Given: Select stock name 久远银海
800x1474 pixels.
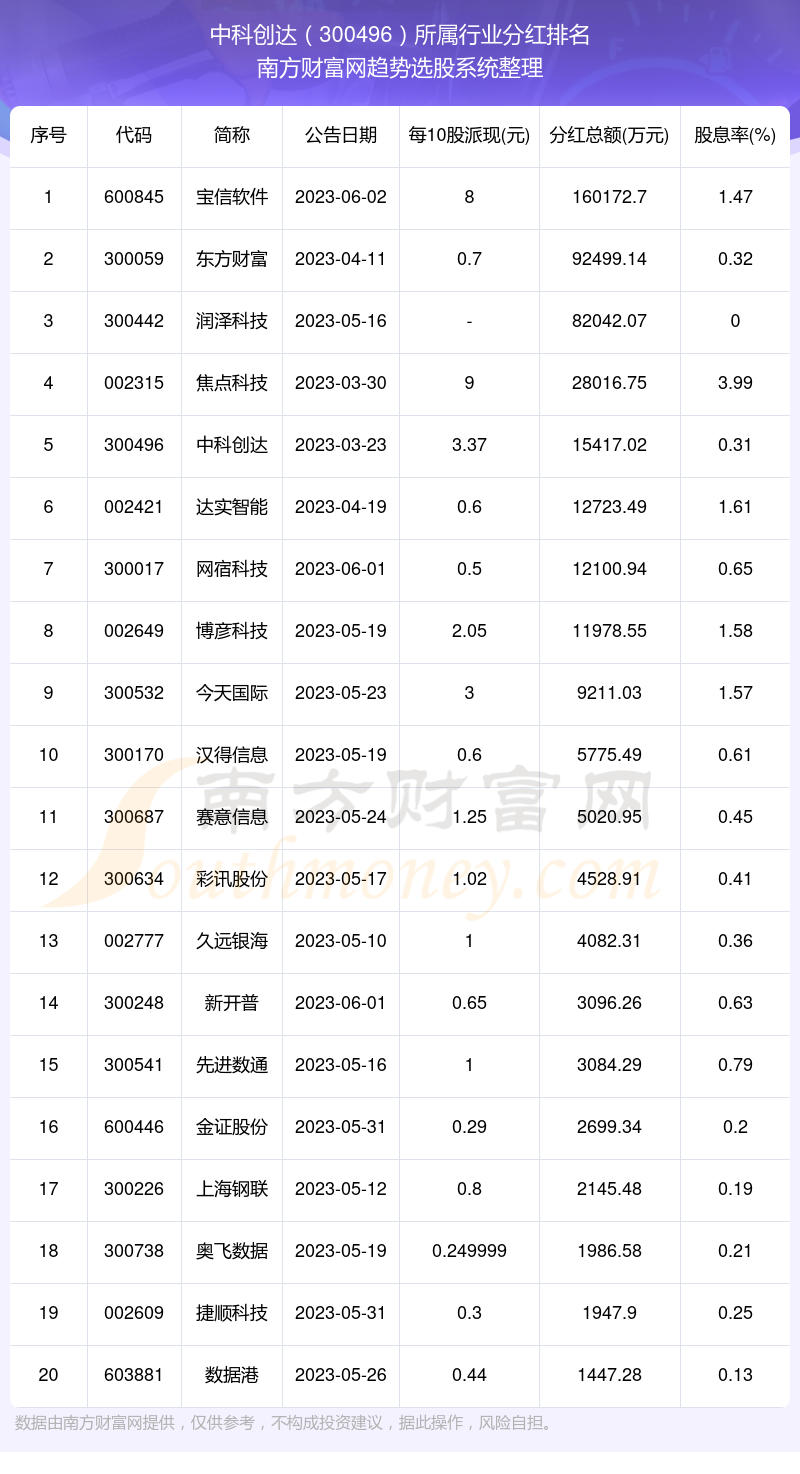Looking at the screenshot, I should (232, 941).
